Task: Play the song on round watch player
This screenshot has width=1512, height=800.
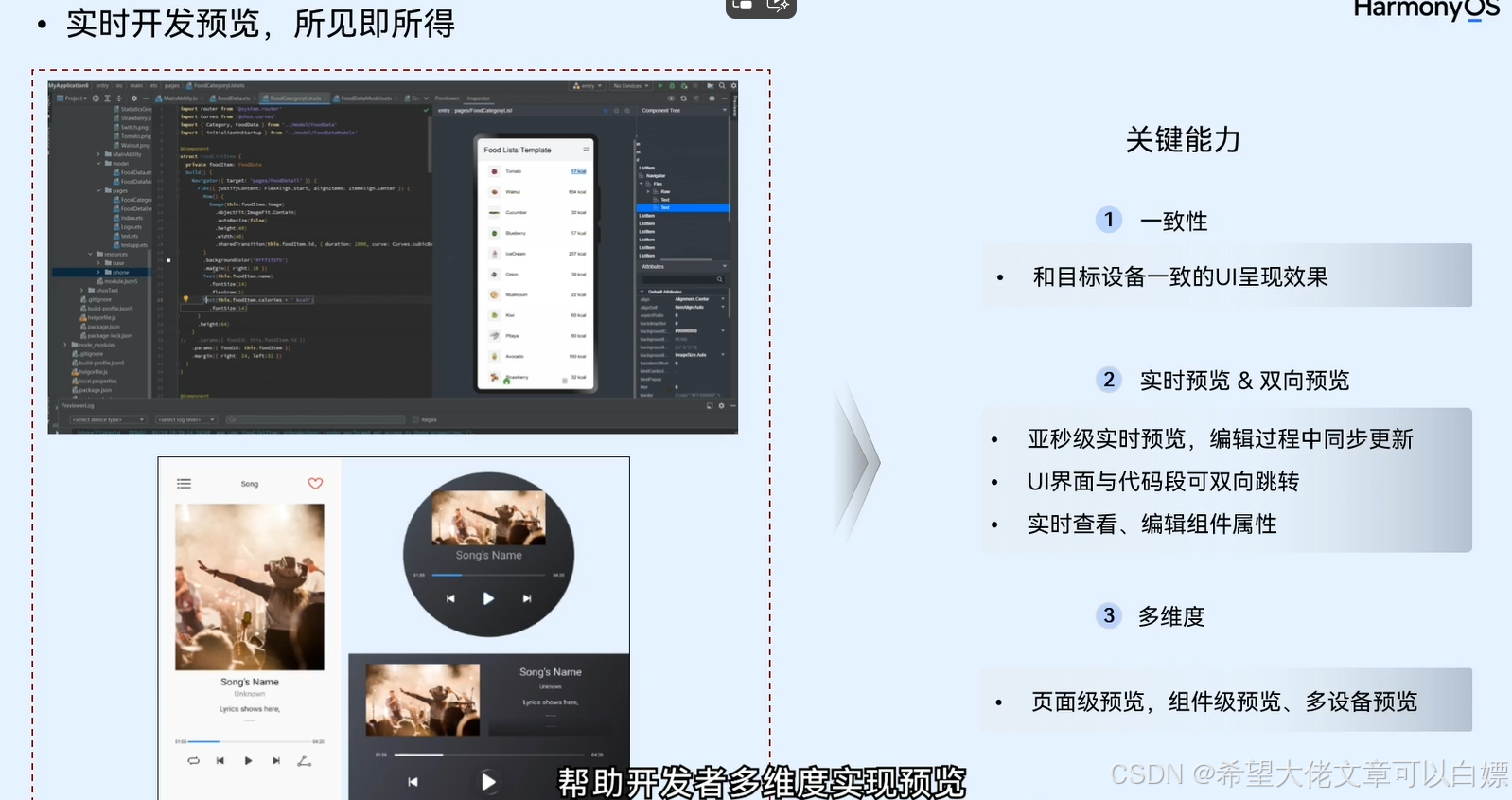Action: 488,598
